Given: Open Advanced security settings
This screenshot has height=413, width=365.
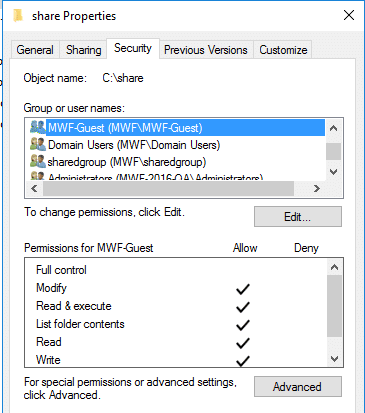Looking at the screenshot, I should pyautogui.click(x=298, y=387).
